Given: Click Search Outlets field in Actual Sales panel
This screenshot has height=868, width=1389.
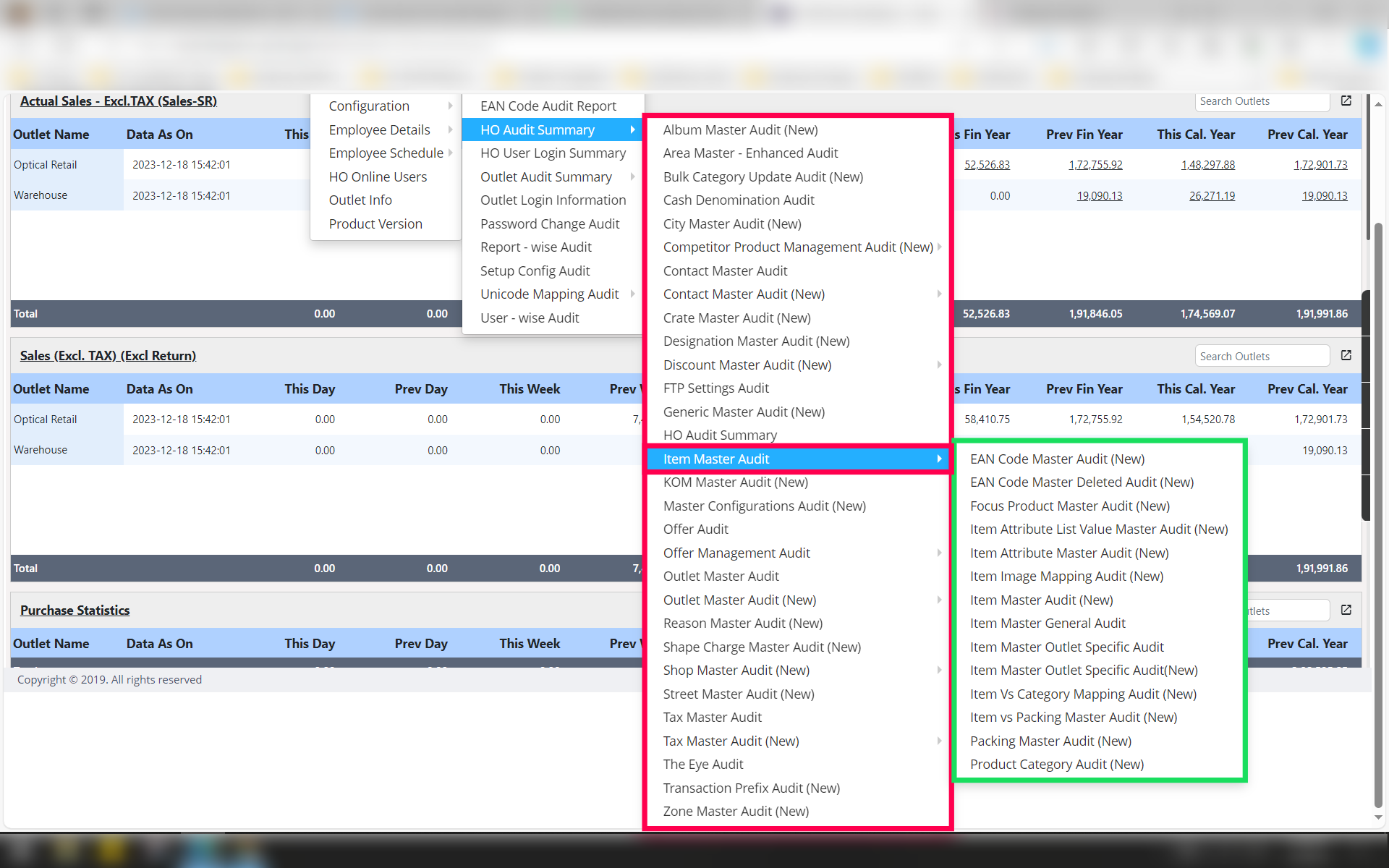Looking at the screenshot, I should (1261, 101).
